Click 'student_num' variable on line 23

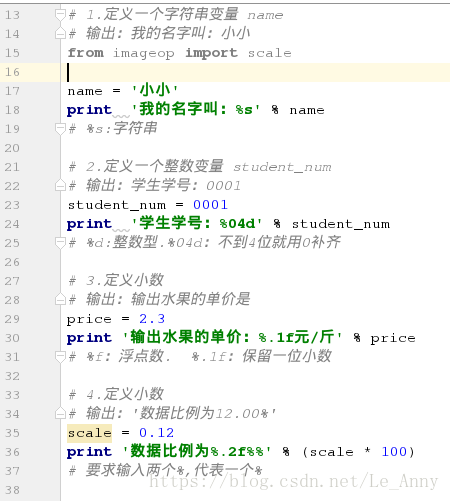pyautogui.click(x=117, y=205)
